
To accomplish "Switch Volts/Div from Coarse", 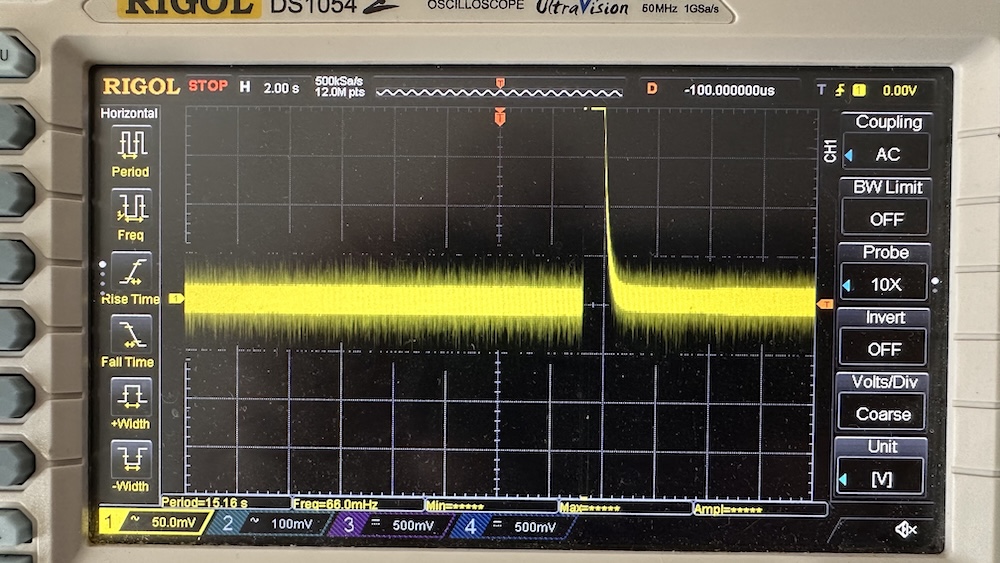I will [885, 413].
